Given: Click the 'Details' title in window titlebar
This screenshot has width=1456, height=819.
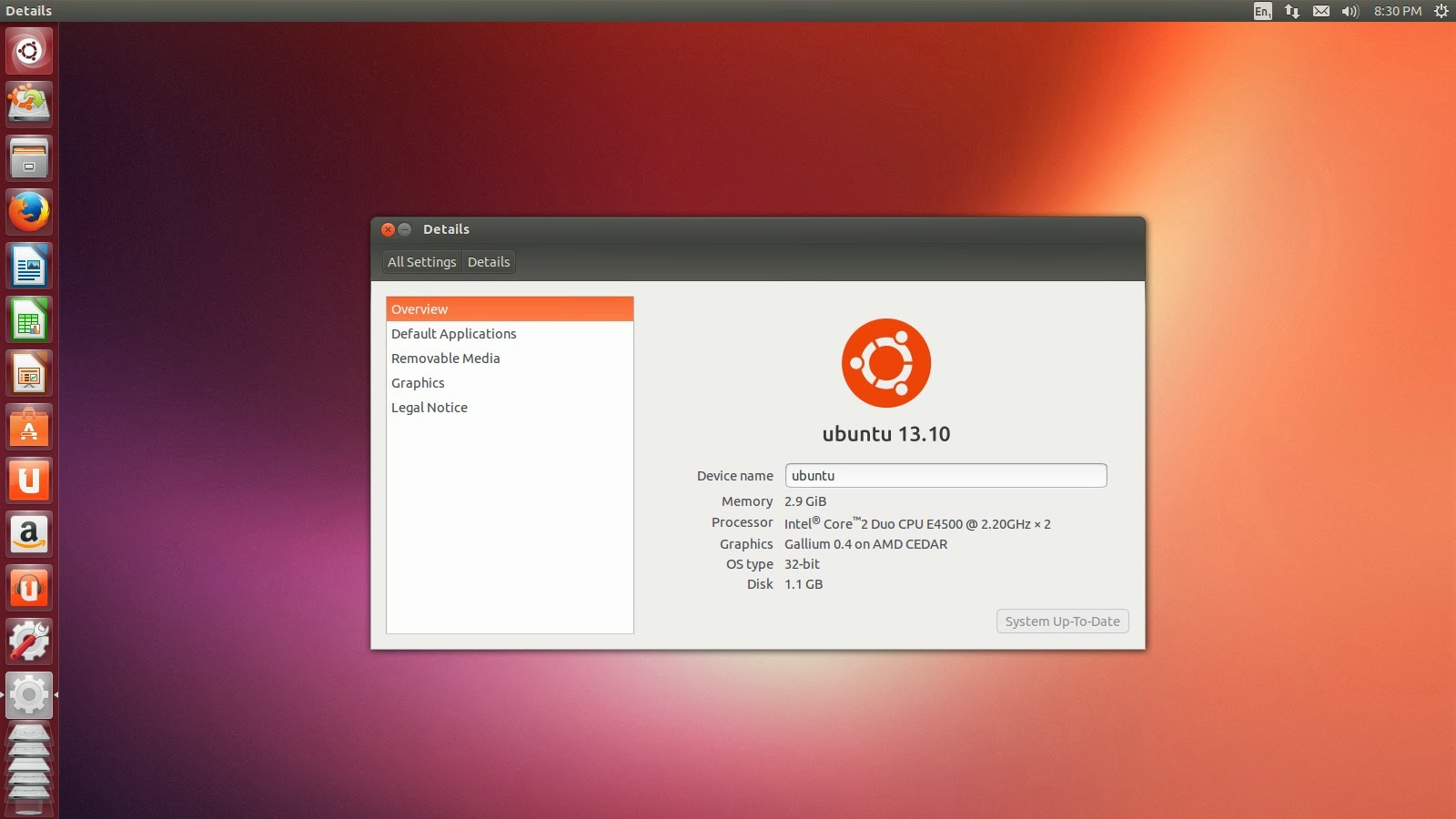Looking at the screenshot, I should (x=446, y=229).
